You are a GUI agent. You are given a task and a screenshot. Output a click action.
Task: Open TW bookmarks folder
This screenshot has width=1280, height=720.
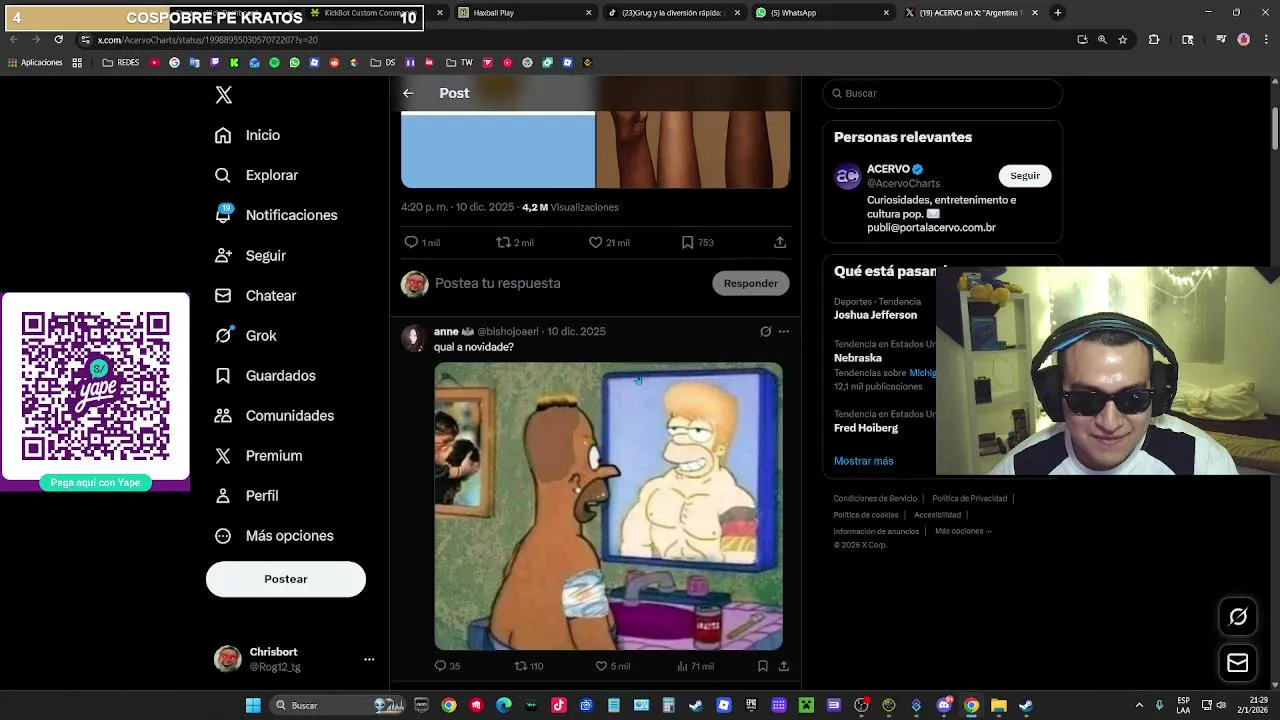point(459,62)
